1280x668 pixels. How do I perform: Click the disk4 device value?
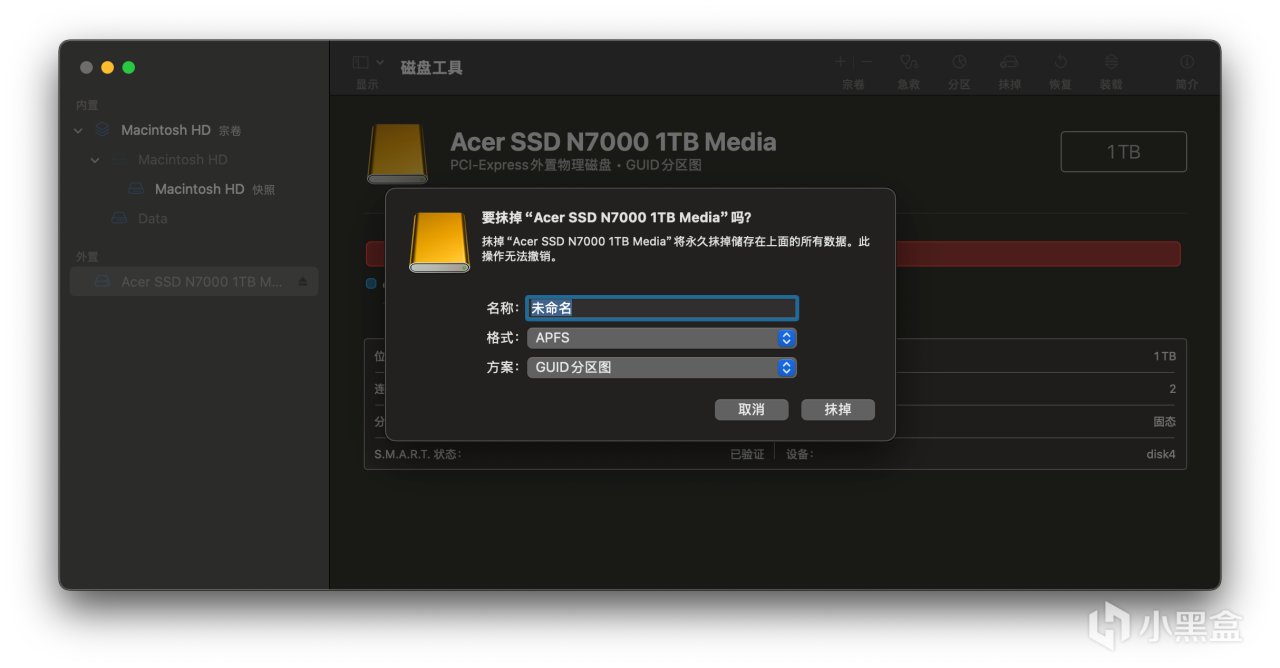(1161, 454)
